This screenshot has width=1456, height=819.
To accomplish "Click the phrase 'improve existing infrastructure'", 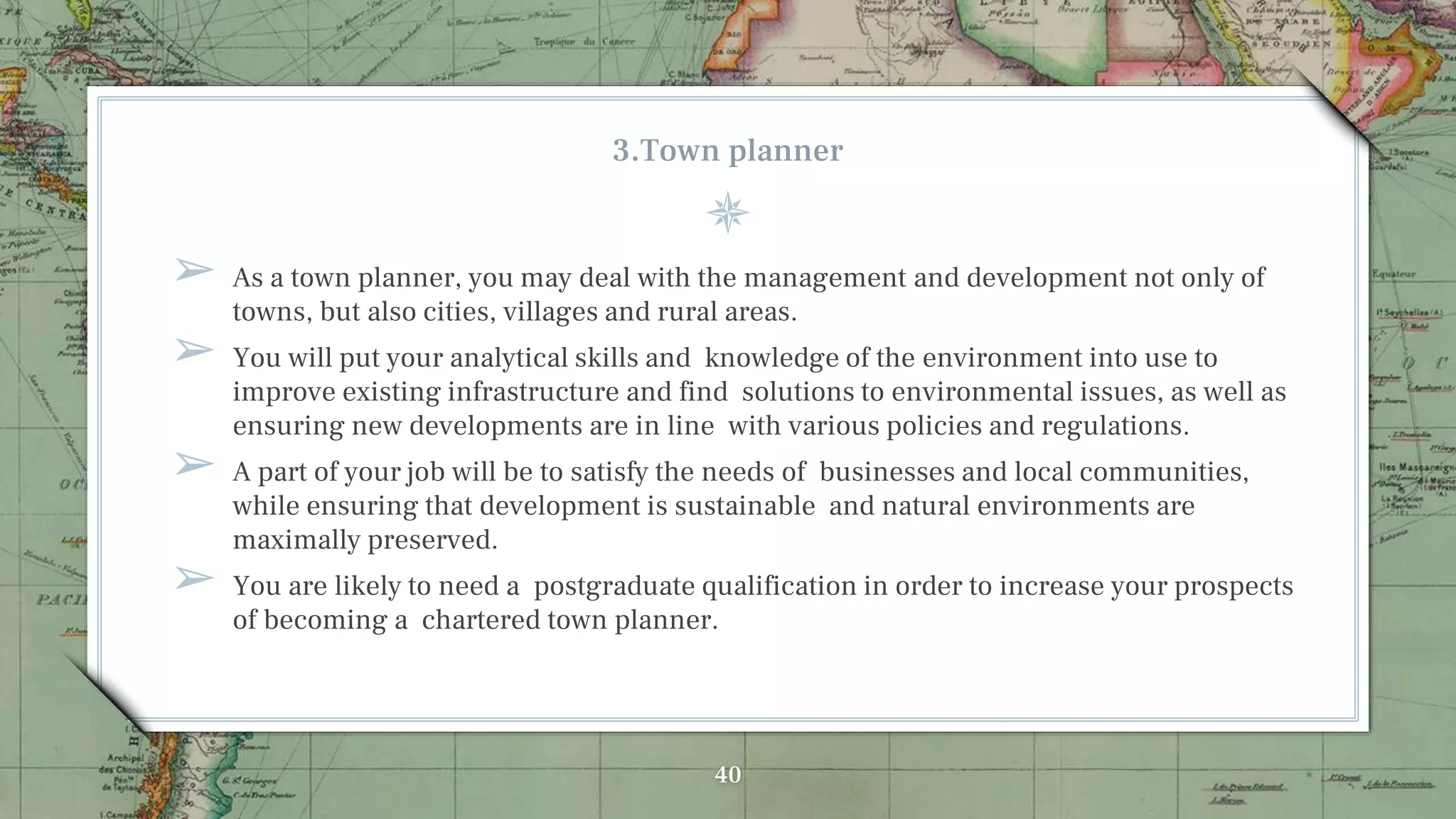I will pos(425,392).
